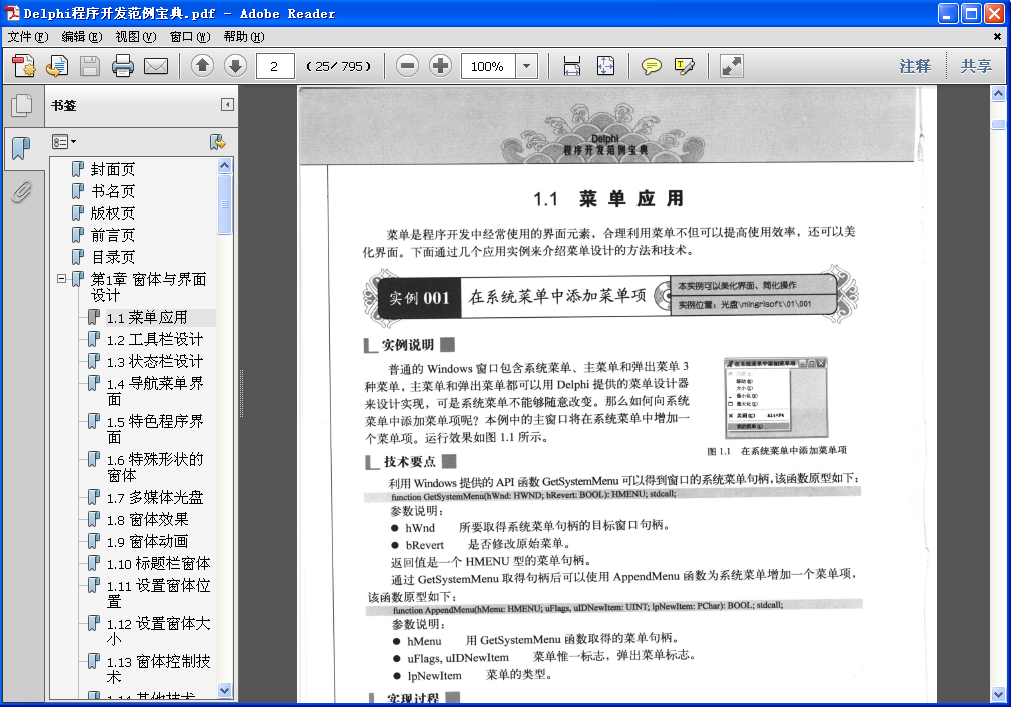Click the 100% zoom value field

click(x=488, y=66)
